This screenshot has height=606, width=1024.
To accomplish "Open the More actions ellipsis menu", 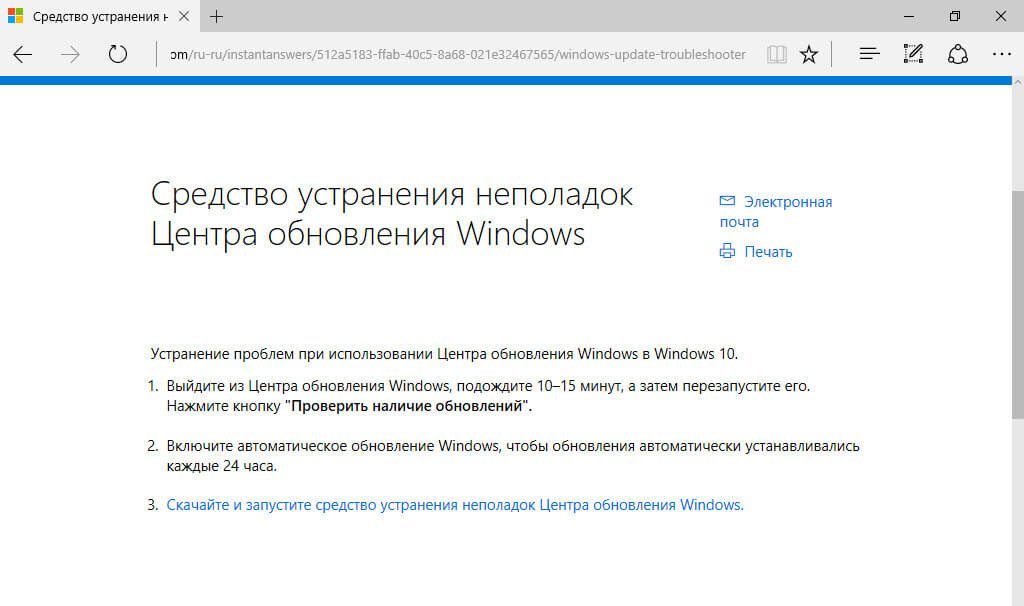I will point(1001,55).
